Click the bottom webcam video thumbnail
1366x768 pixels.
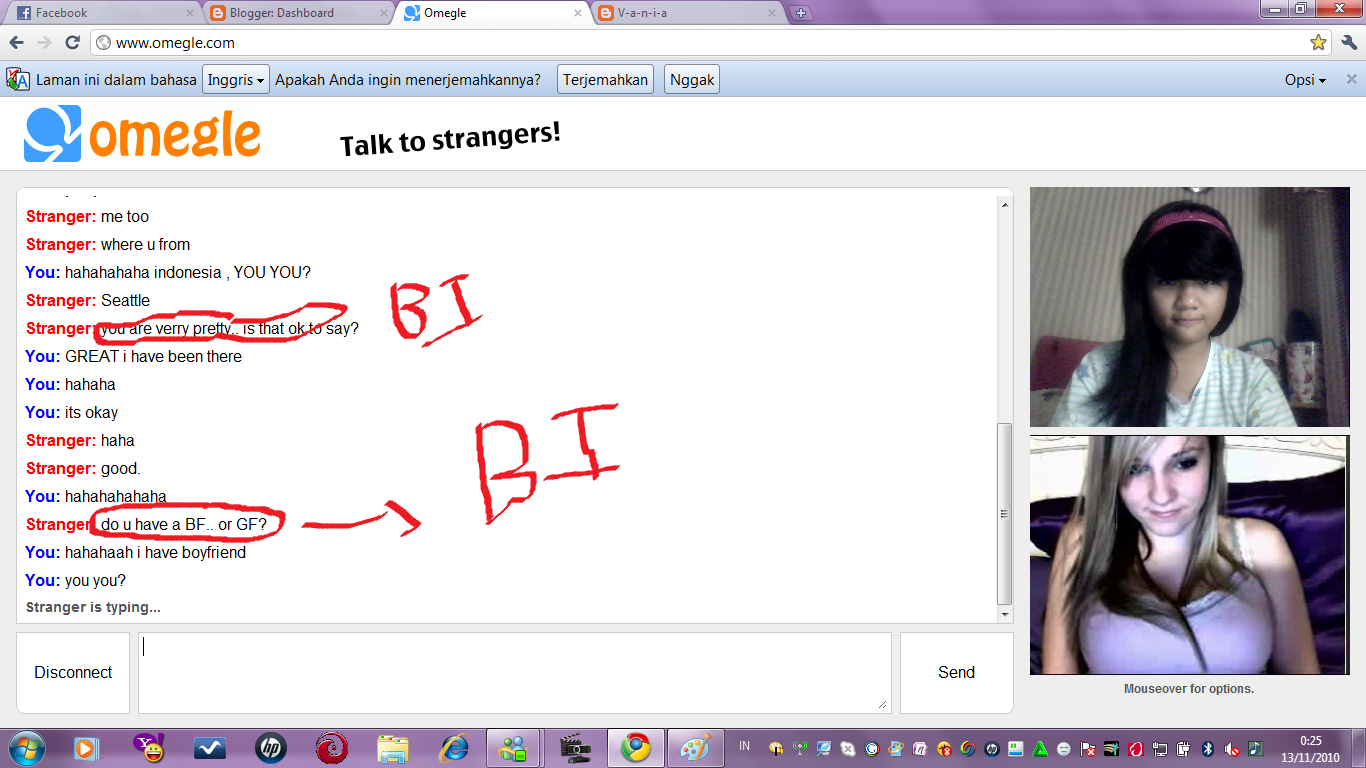pyautogui.click(x=1189, y=555)
